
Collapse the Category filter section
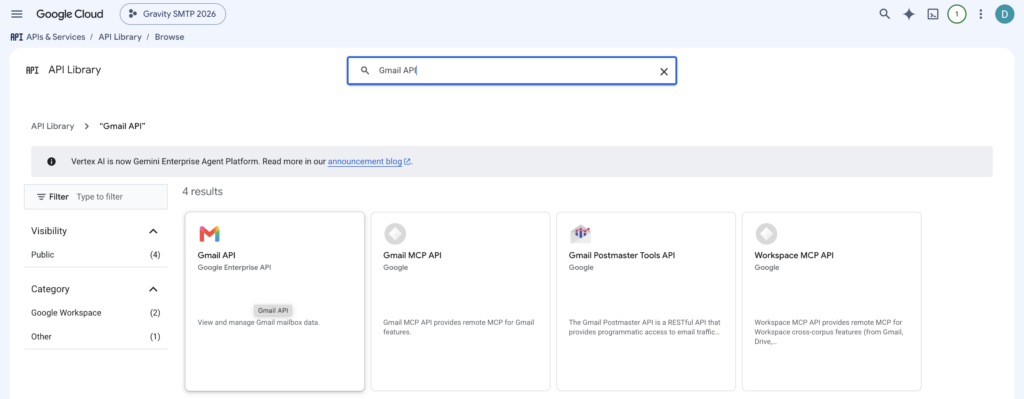153,289
